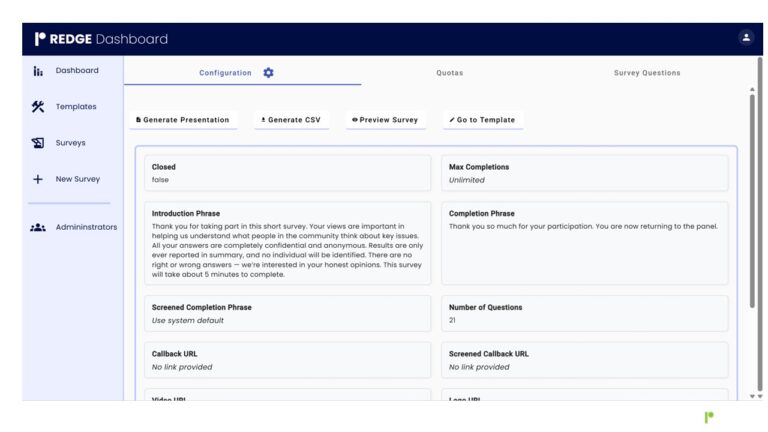Open the user account avatar icon

[x=745, y=38]
